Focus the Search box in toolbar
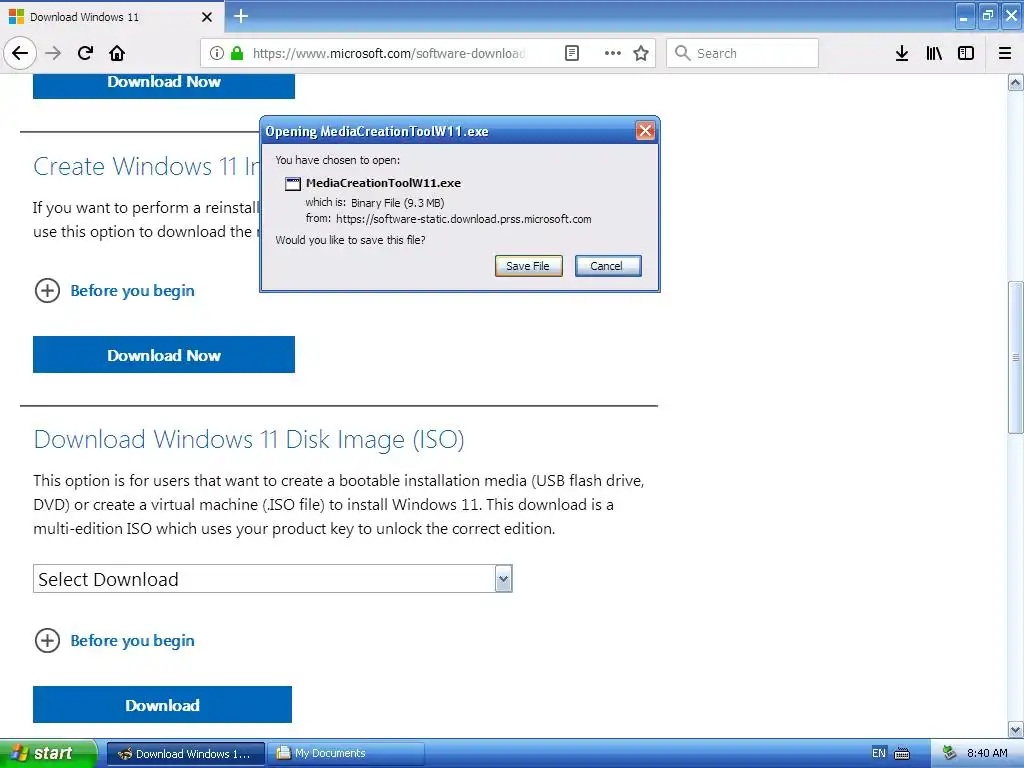Screen dimensions: 1024x768 tap(742, 53)
